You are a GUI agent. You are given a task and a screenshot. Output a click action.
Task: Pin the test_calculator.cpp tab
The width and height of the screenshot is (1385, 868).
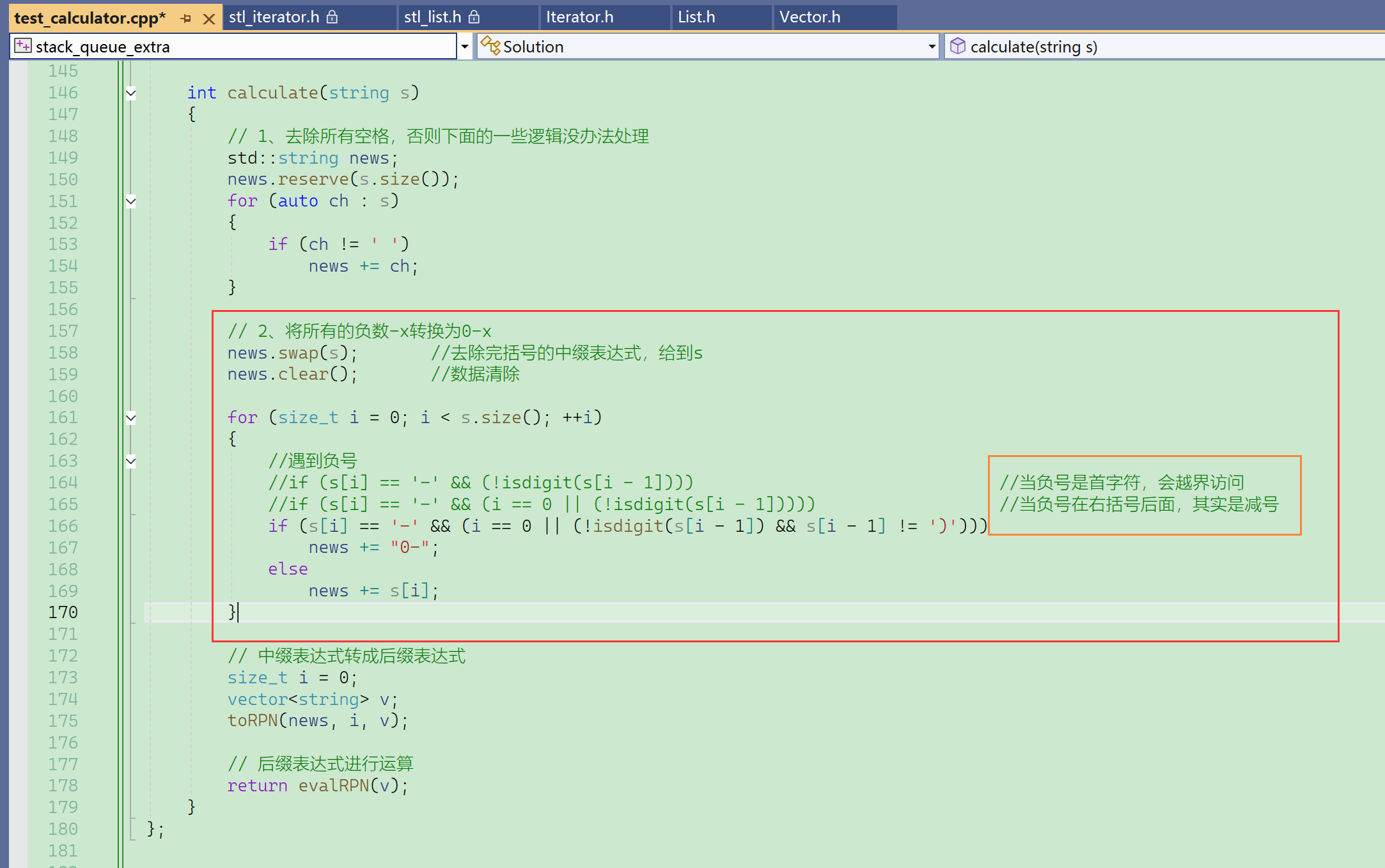[x=186, y=19]
